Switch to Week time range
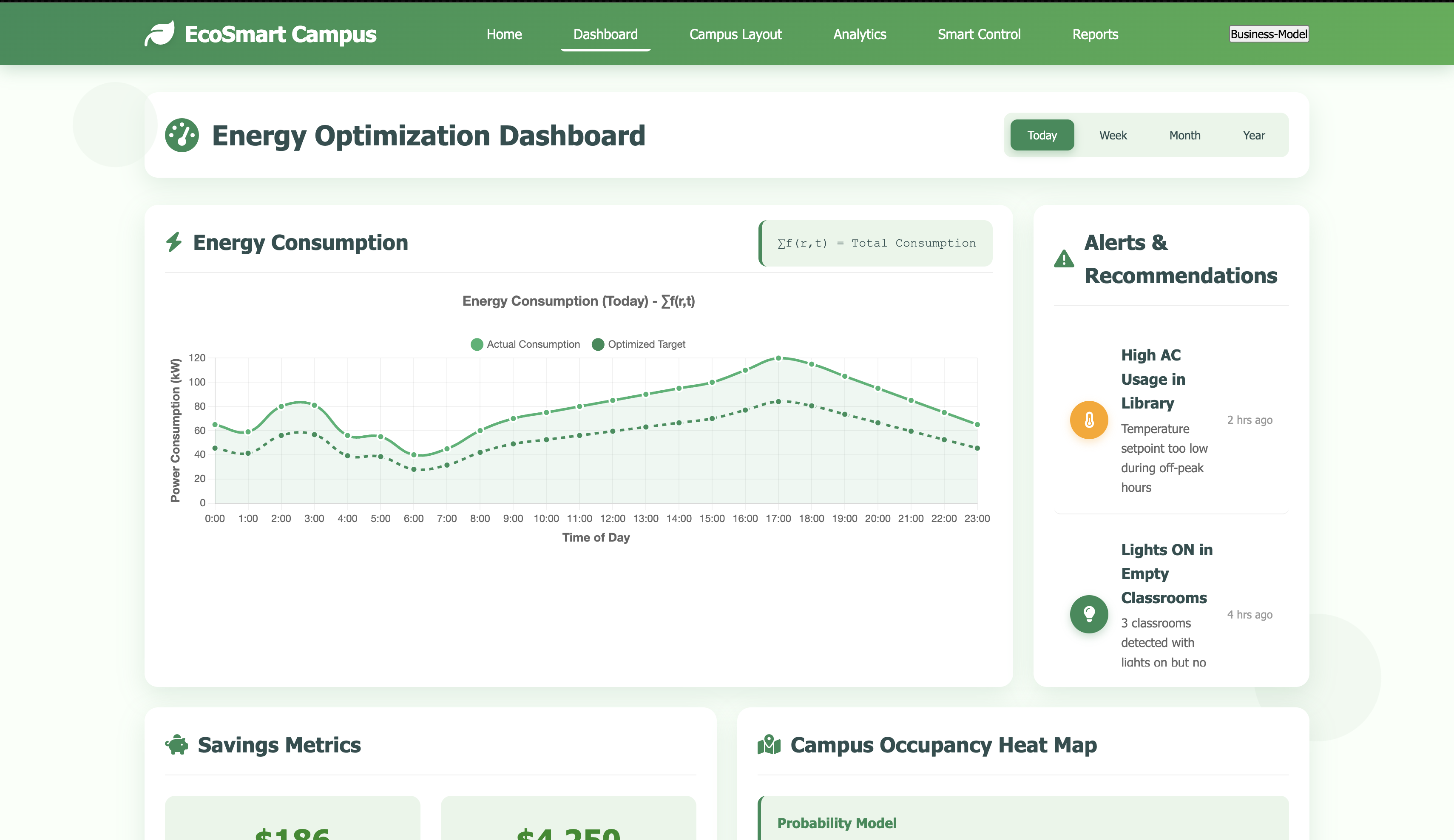Screen dimensions: 1454x840 [x=1113, y=135]
